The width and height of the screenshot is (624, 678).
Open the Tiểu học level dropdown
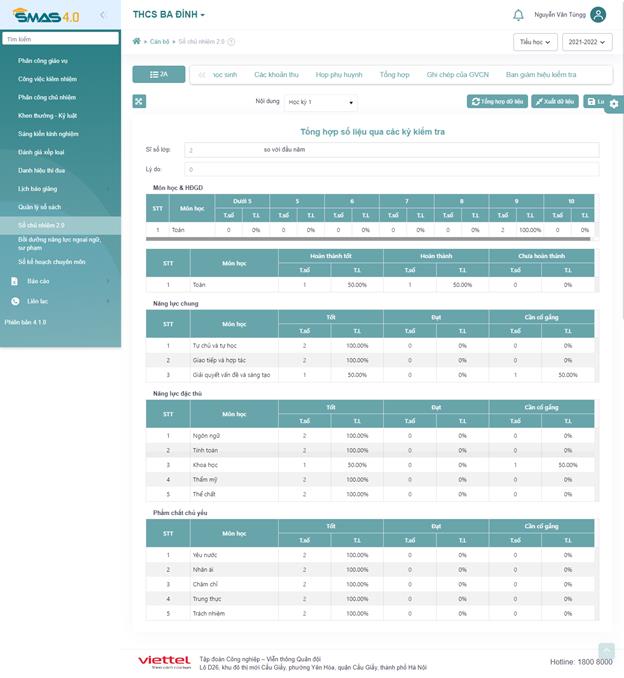coord(535,42)
